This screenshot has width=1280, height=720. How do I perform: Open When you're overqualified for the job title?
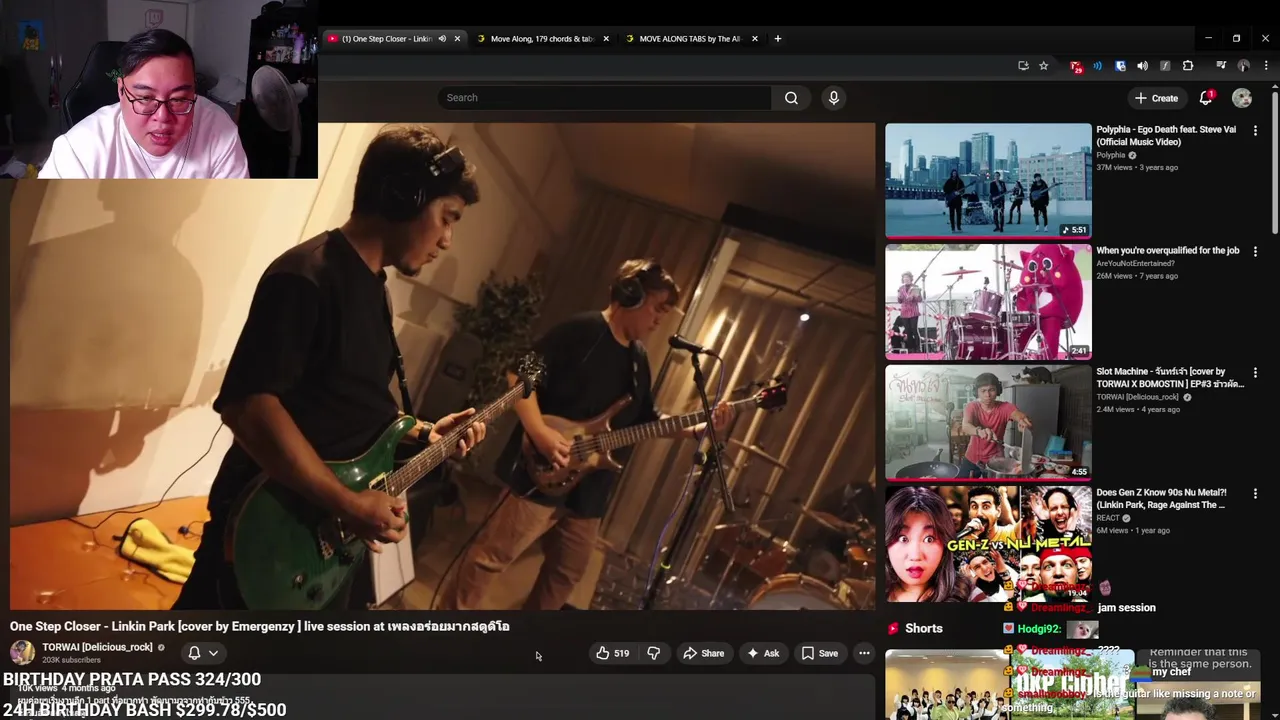tap(1167, 250)
